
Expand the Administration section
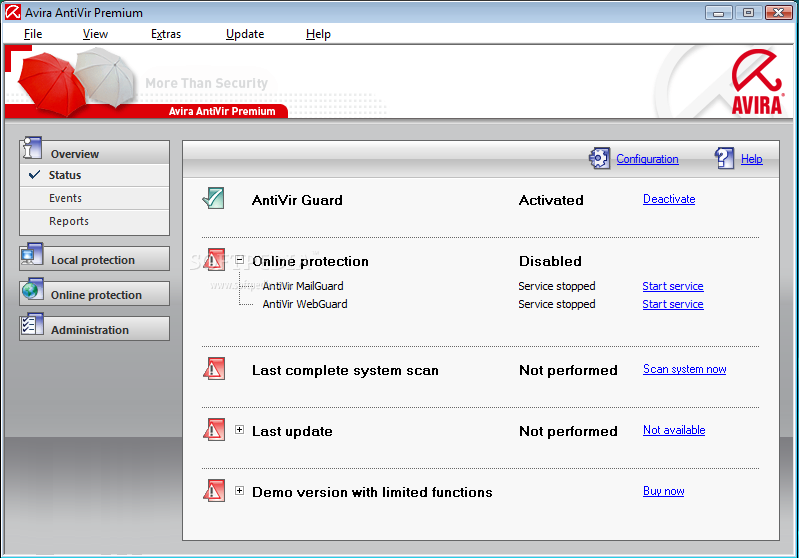tap(94, 329)
